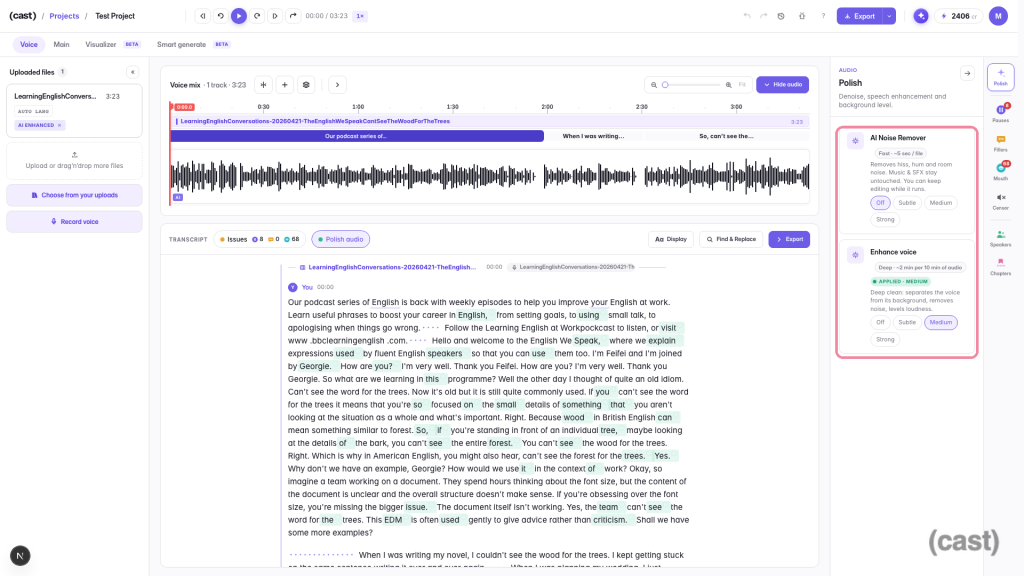Expand the Export dropdown arrow
This screenshot has height=576, width=1024.
[x=889, y=16]
